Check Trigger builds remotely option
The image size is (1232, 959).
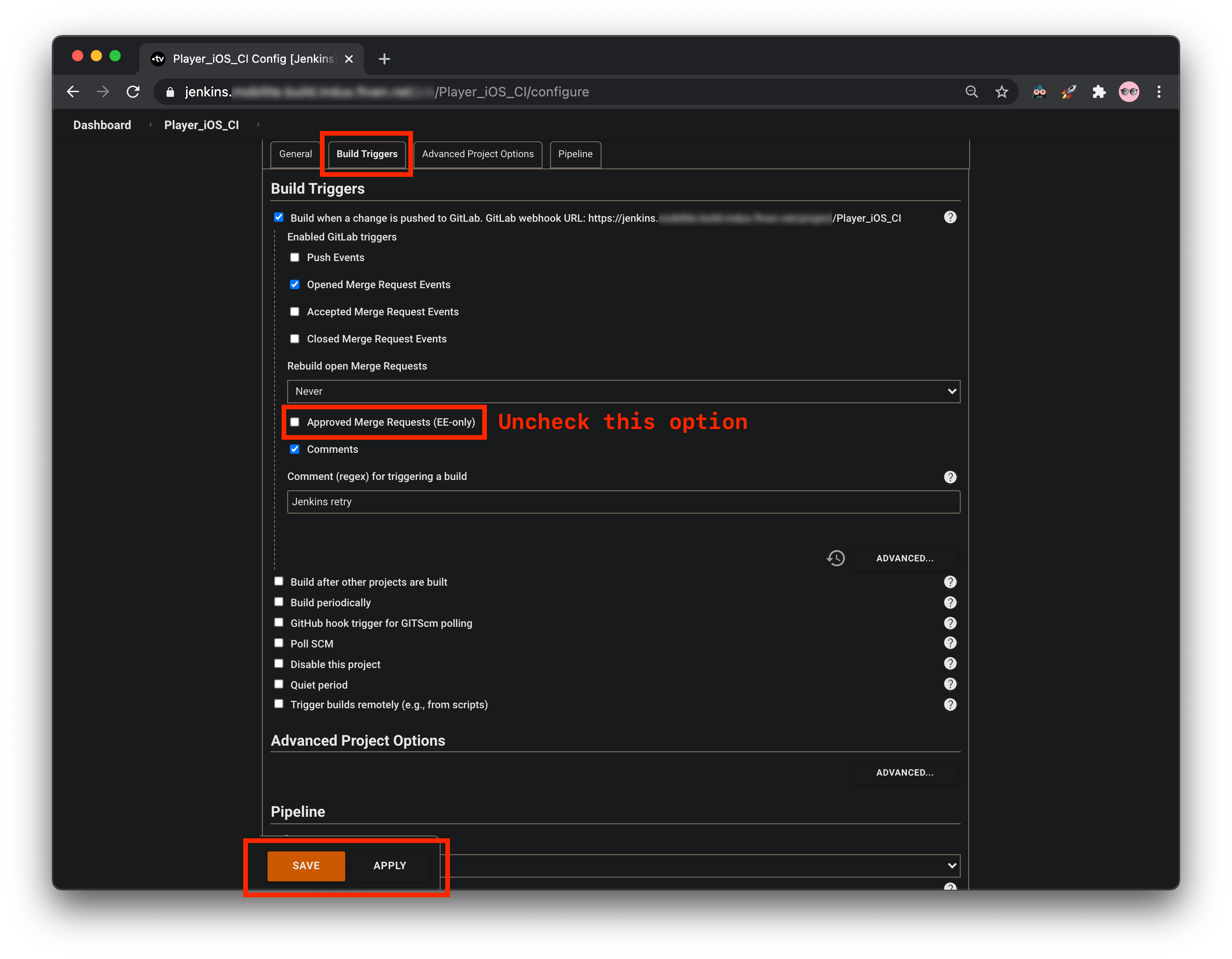pyautogui.click(x=279, y=704)
